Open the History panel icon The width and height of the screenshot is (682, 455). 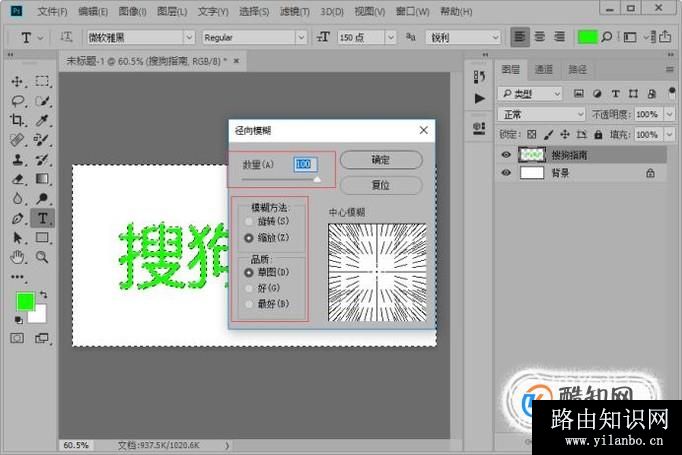click(x=479, y=77)
